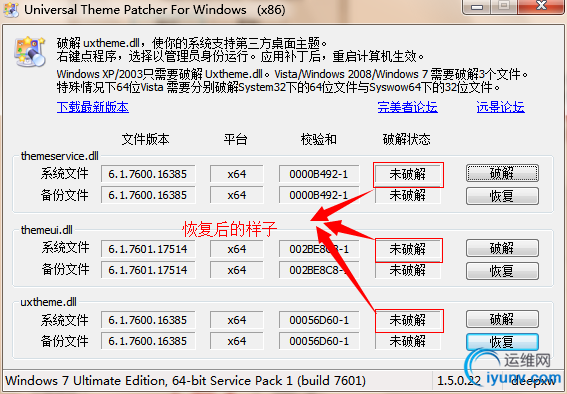Click themeui.dll 系统文件 platform x64 field
This screenshot has width=567, height=394.
click(237, 249)
